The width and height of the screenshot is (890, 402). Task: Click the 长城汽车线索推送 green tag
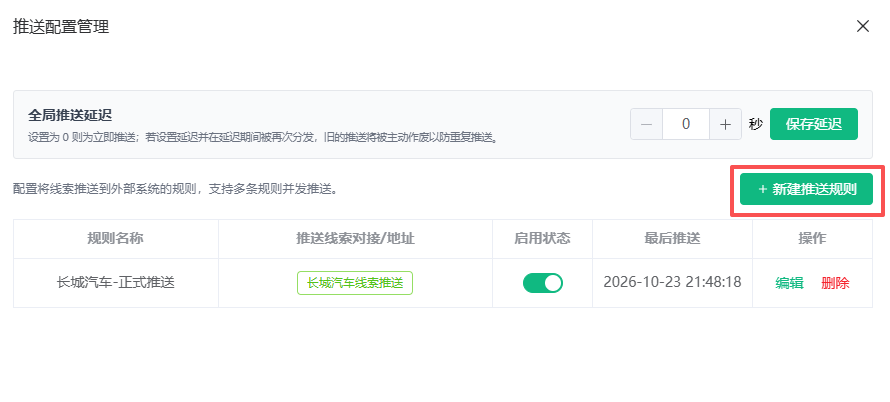(355, 283)
